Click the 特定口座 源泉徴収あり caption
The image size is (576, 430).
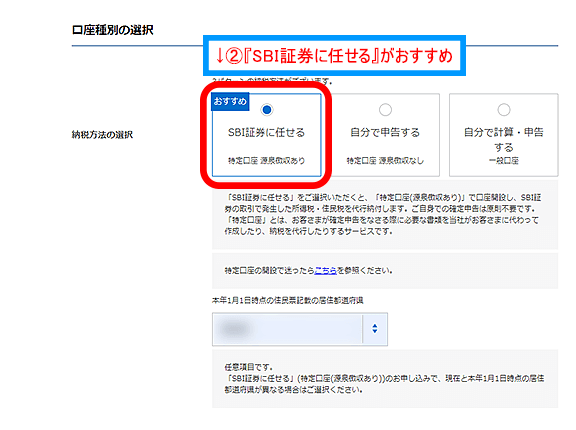267,160
